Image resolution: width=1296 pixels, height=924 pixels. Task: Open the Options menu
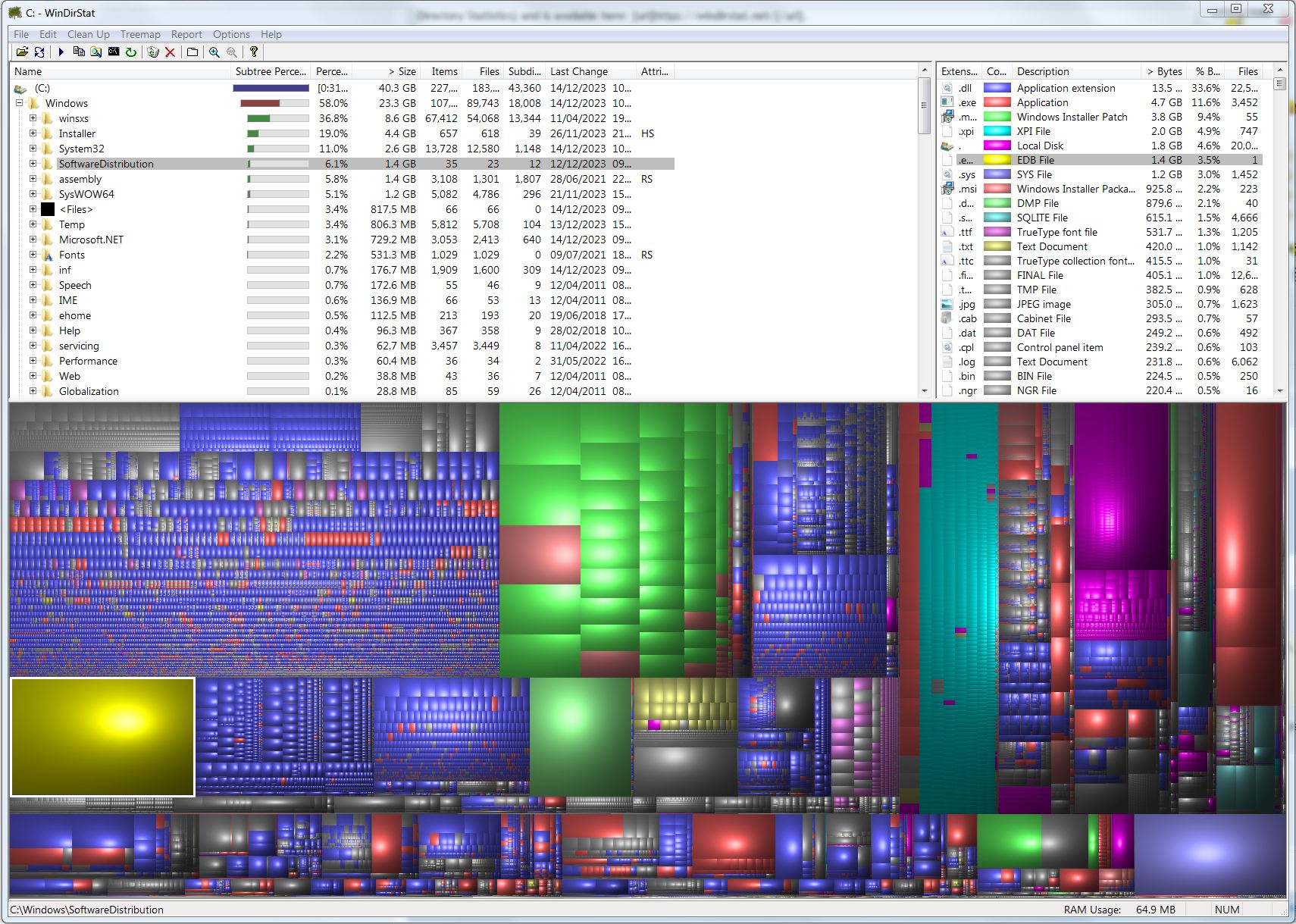tap(231, 34)
